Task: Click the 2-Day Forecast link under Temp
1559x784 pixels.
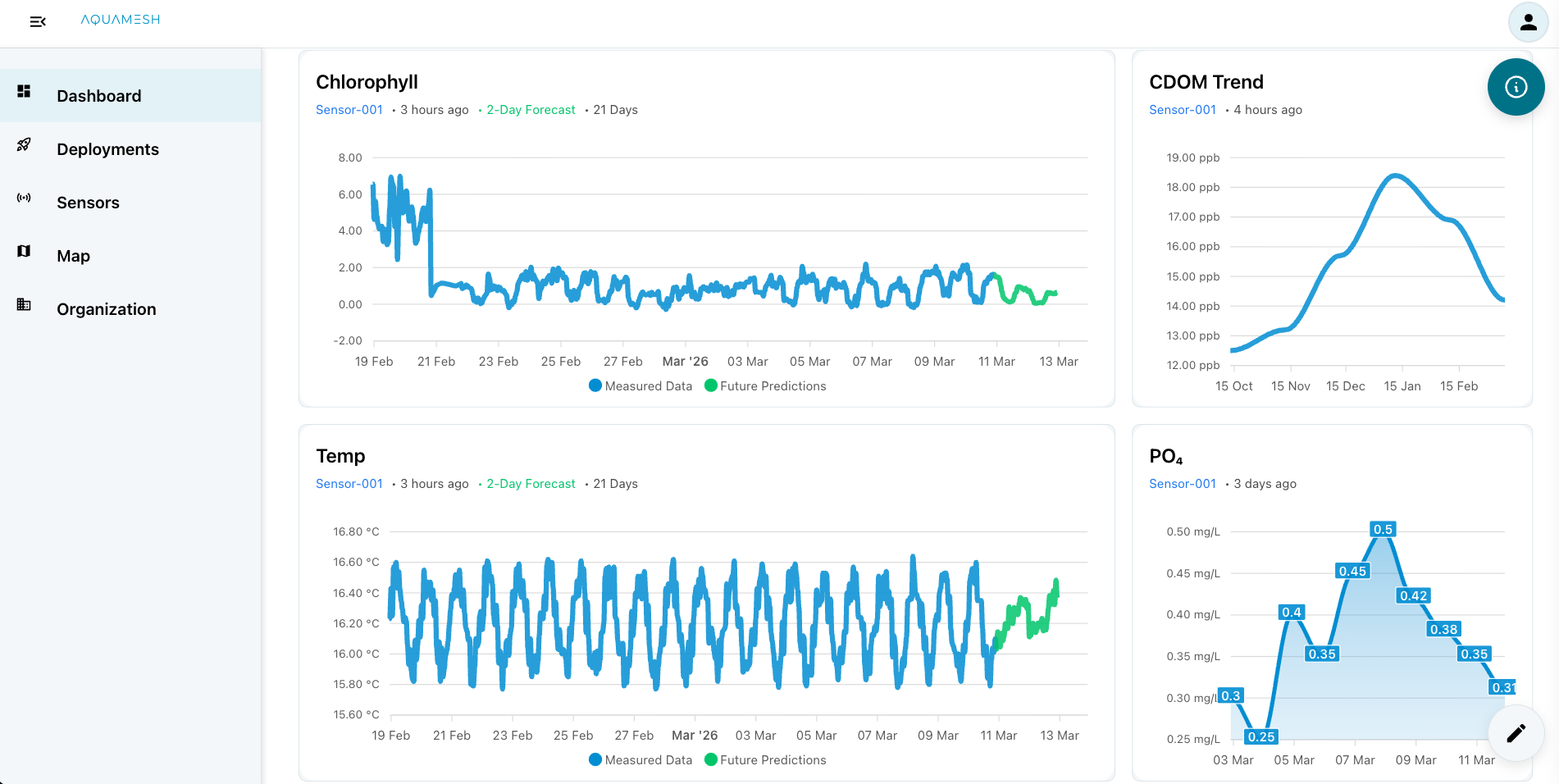Action: coord(530,483)
